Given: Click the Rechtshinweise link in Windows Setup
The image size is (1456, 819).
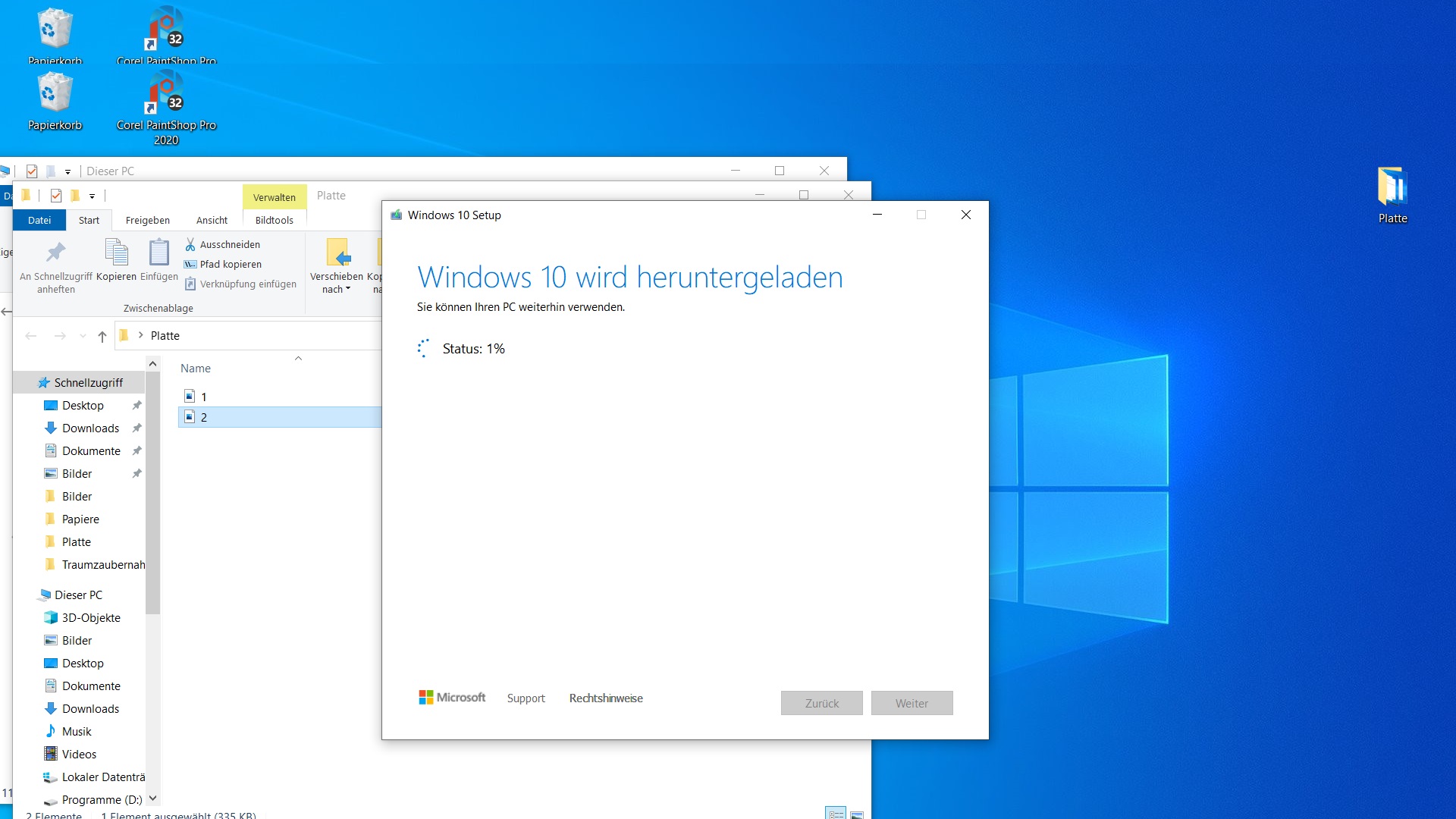Looking at the screenshot, I should pos(606,698).
